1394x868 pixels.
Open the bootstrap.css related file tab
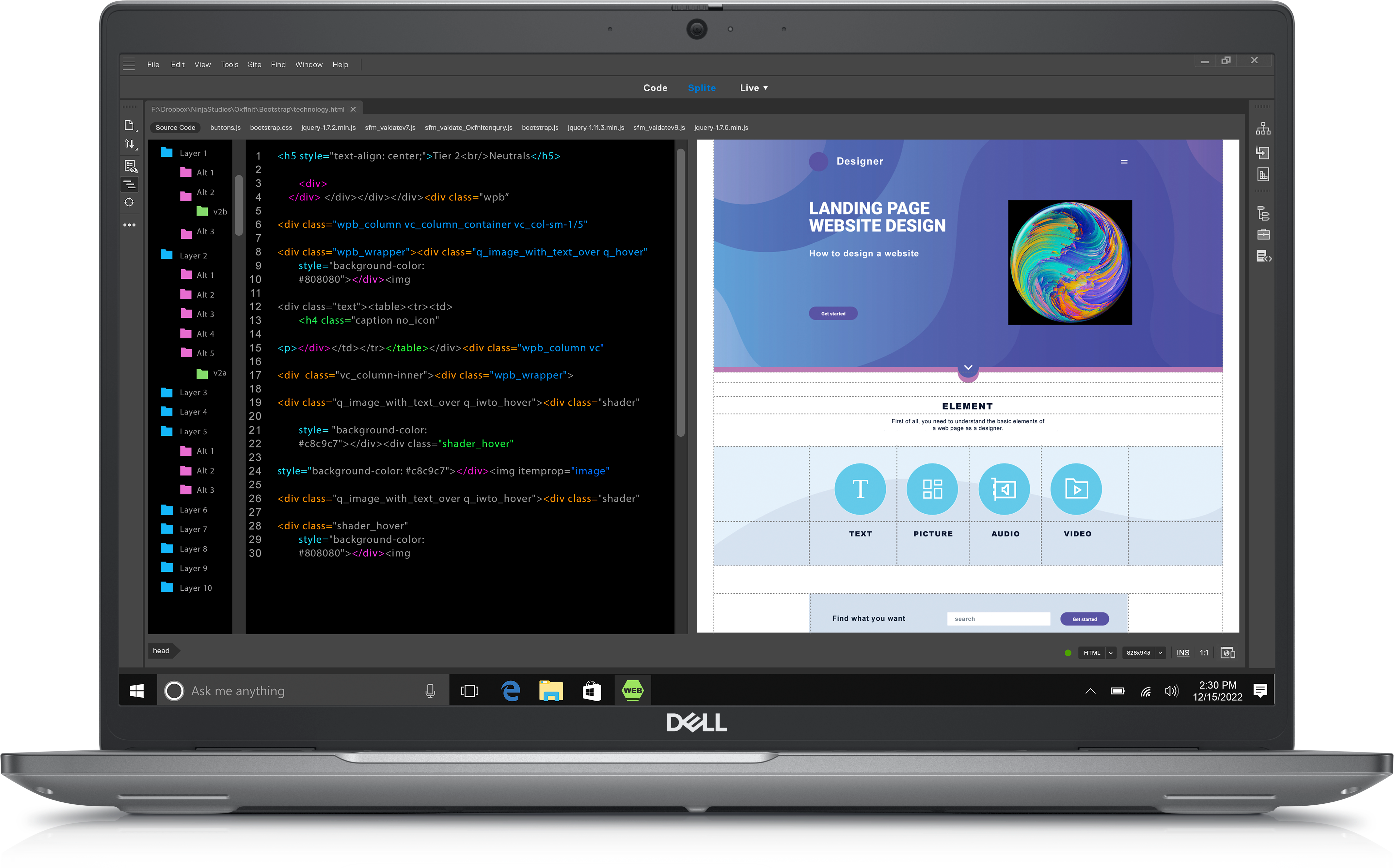[x=271, y=128]
